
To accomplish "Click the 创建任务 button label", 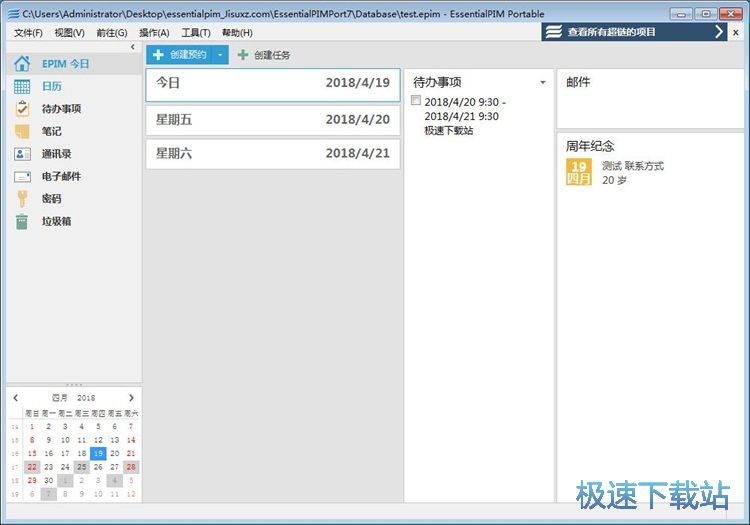I will click(272, 55).
